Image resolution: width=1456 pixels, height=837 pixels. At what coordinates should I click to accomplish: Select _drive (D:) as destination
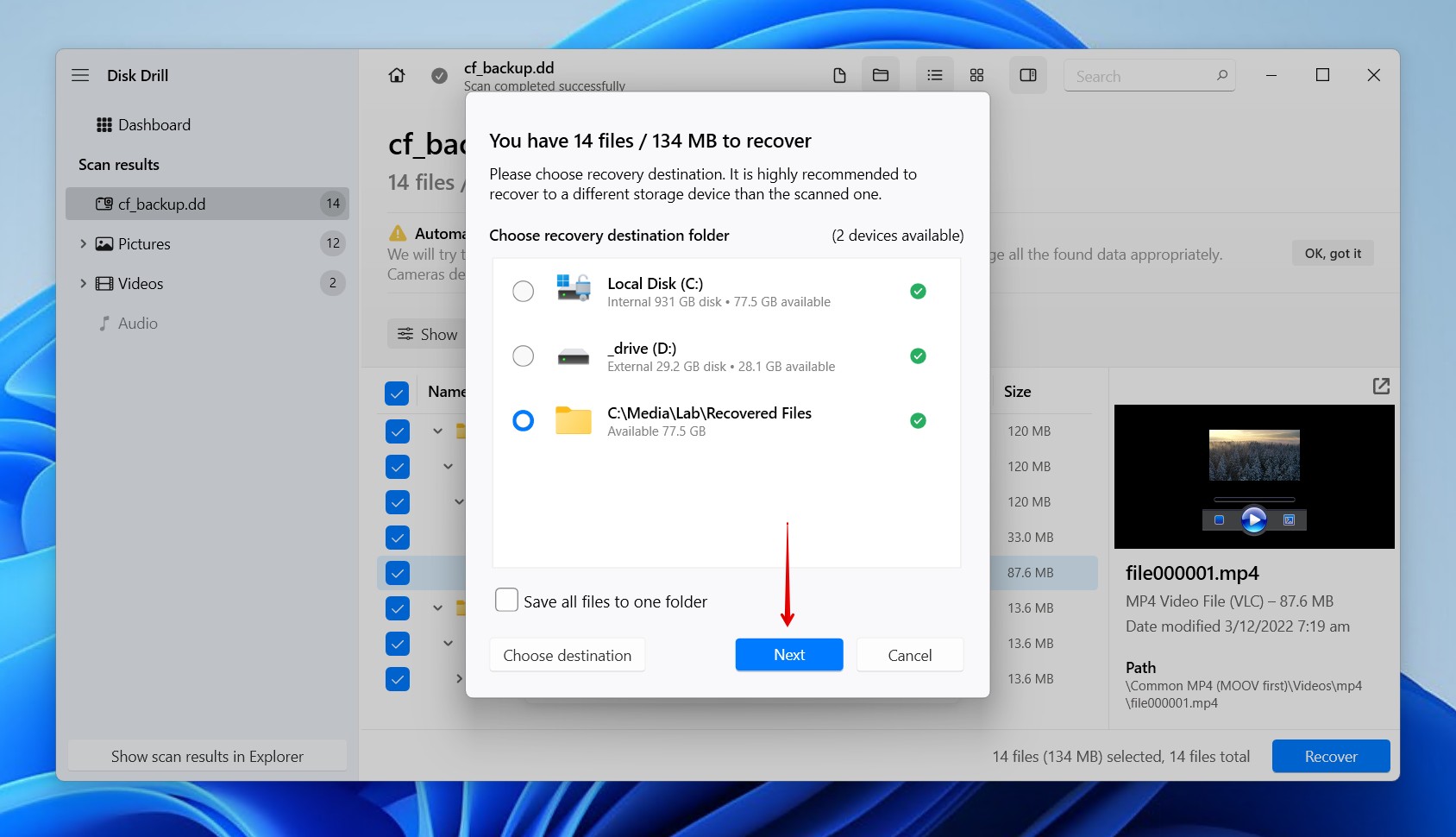pos(523,356)
